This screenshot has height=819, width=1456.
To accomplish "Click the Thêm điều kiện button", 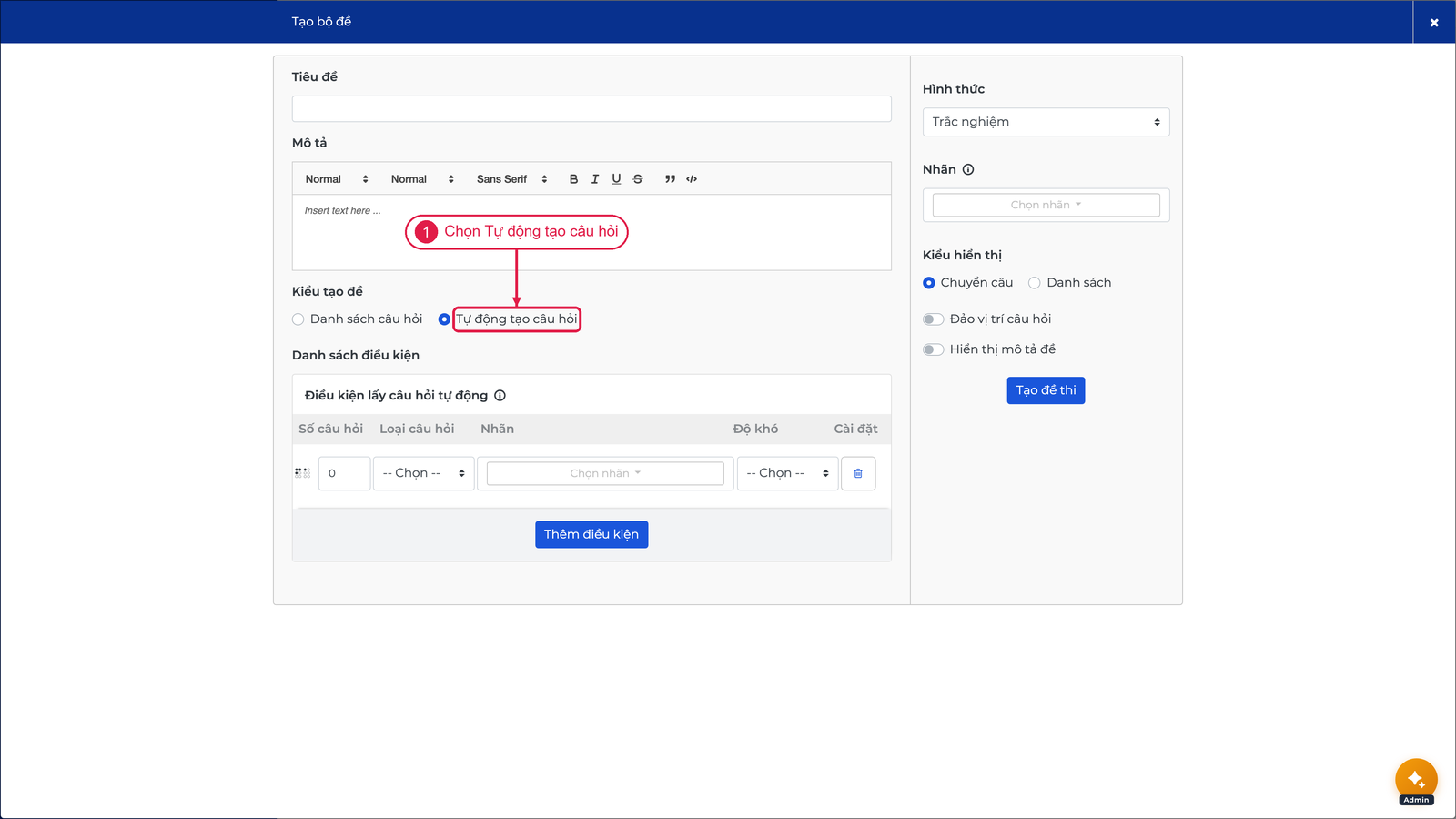I will pyautogui.click(x=591, y=534).
